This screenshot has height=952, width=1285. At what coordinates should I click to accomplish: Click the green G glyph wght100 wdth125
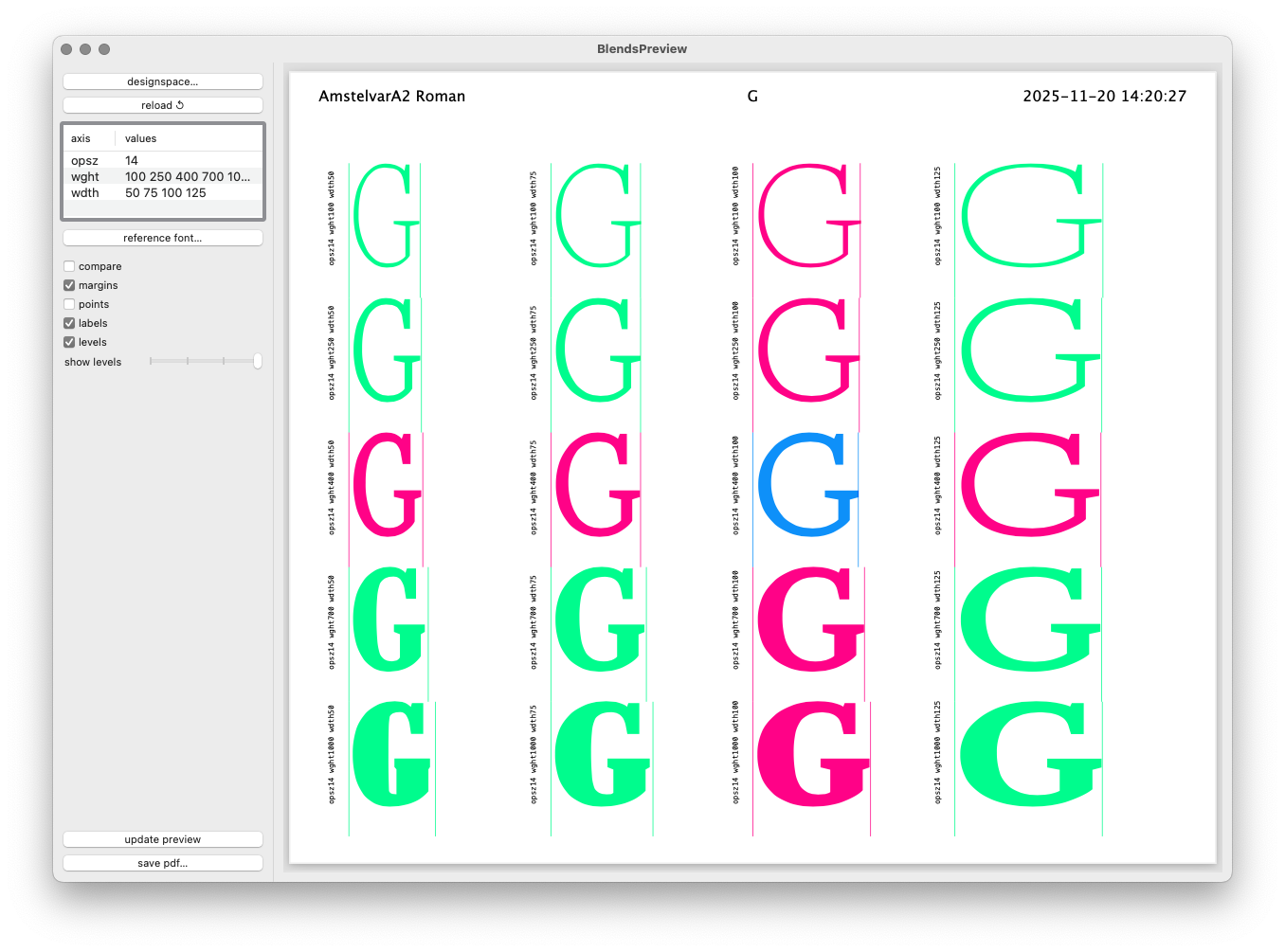pyautogui.click(x=1031, y=215)
